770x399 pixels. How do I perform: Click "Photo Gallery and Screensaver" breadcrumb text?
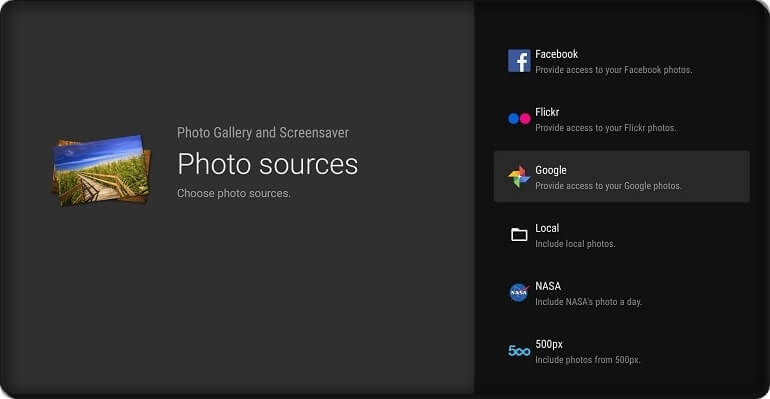pos(263,133)
